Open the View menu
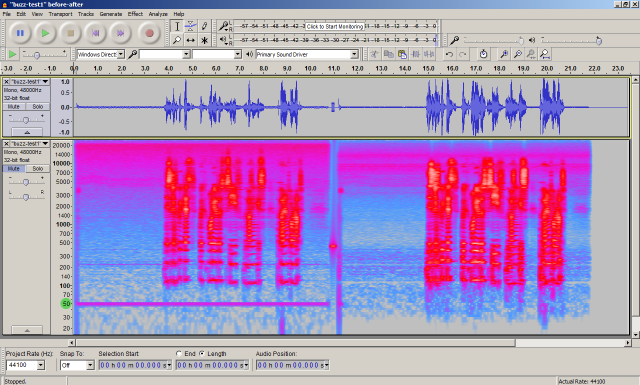This screenshot has width=640, height=385. pyautogui.click(x=37, y=14)
